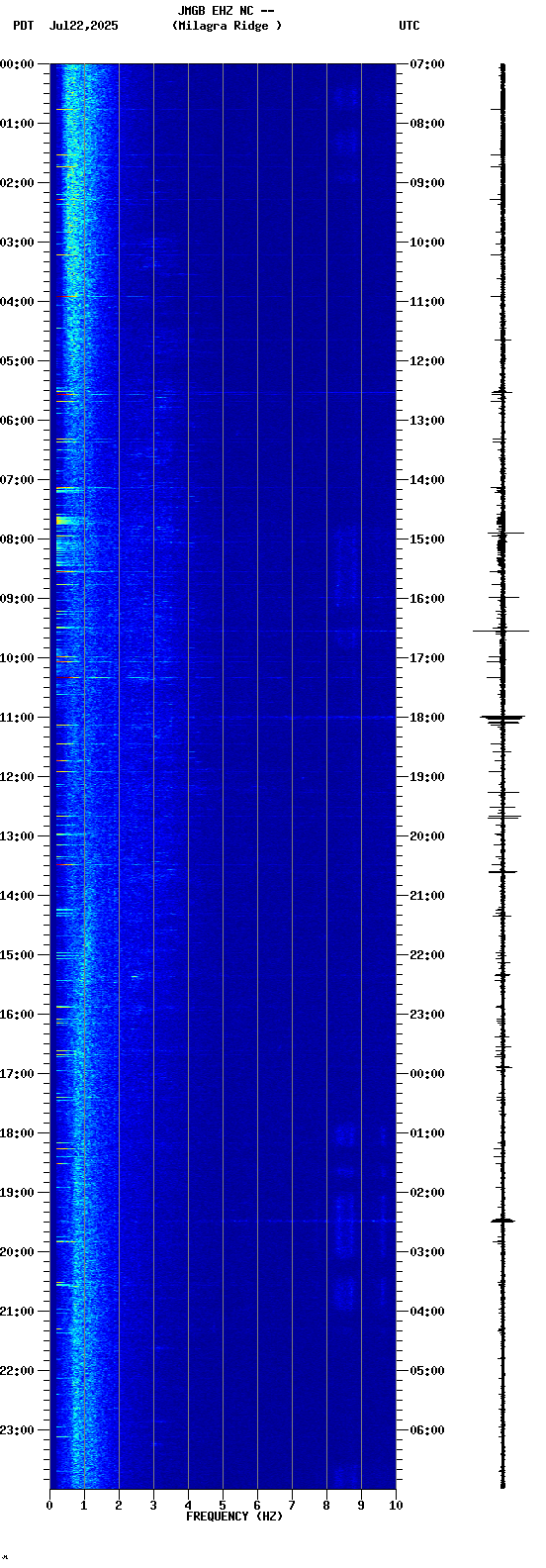
Task: Click the 19:00 UTC label on right axis
Action: tap(427, 777)
